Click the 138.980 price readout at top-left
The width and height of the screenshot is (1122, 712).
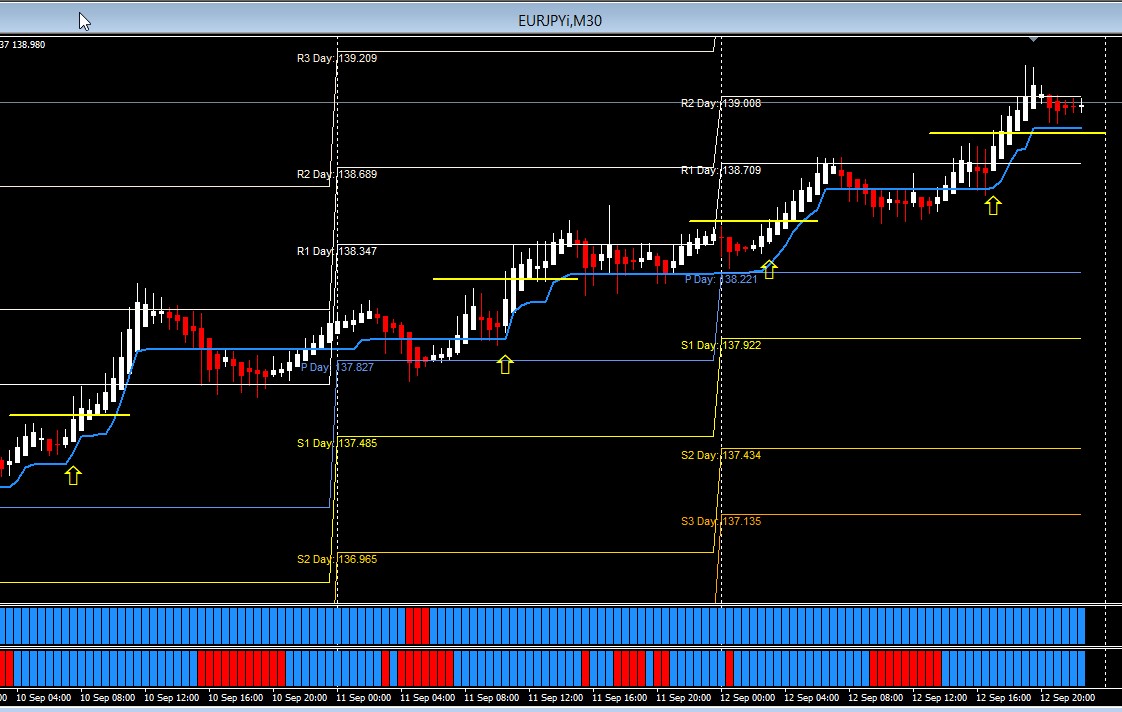[29, 44]
